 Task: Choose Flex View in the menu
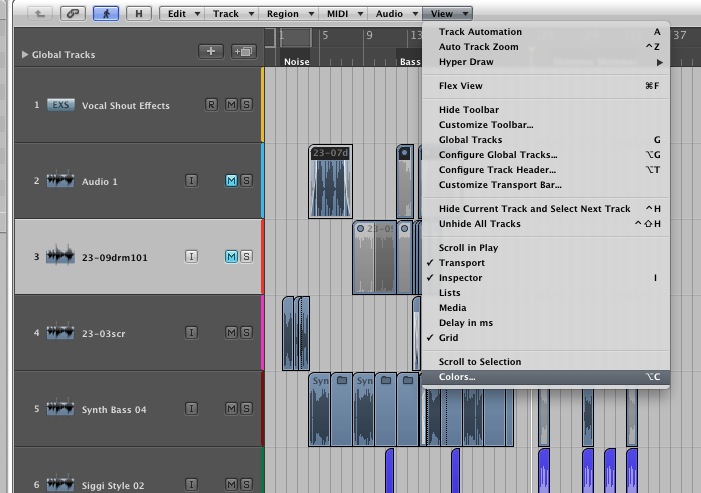click(546, 86)
